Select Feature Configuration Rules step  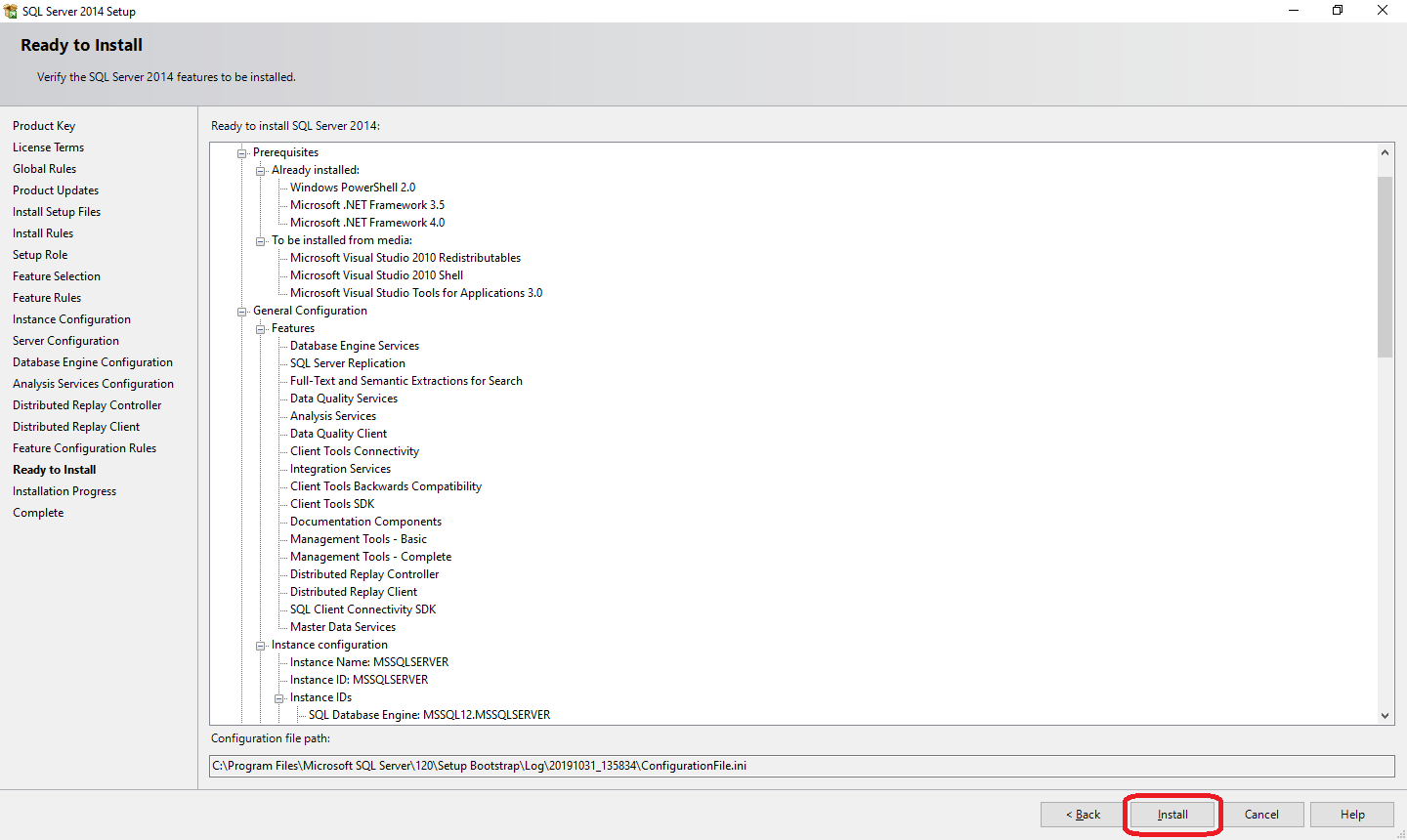(84, 448)
